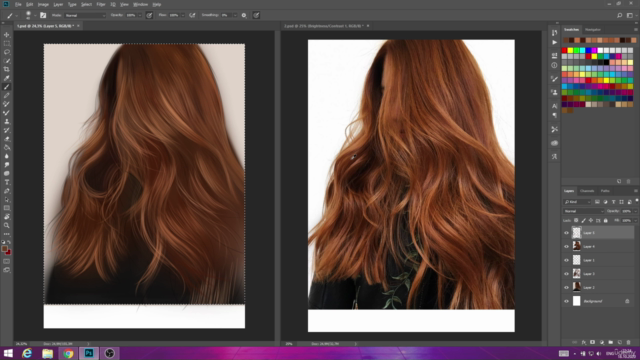Open the foreground color swatch in toolbox
The width and height of the screenshot is (640, 360).
tap(4, 249)
